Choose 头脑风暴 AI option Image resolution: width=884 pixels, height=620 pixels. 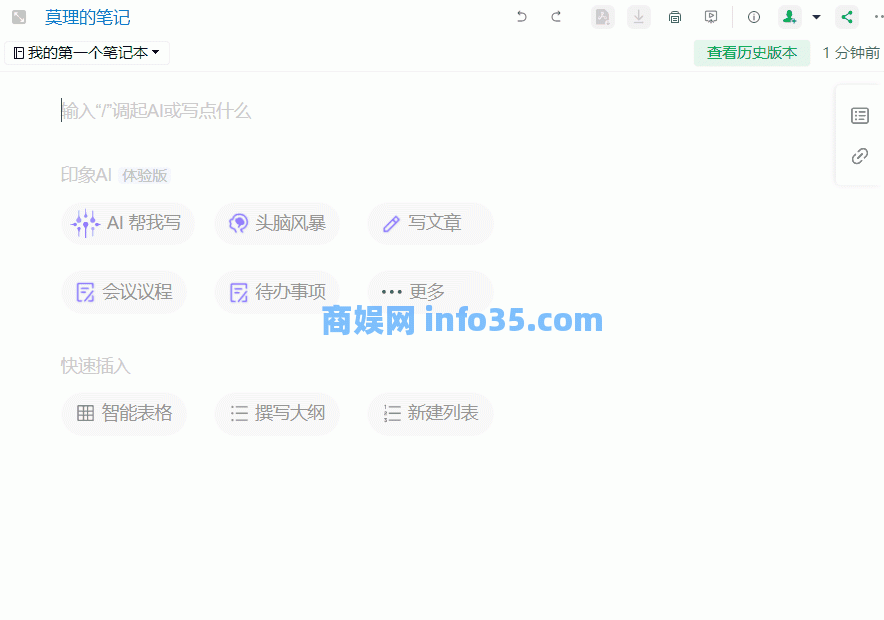coord(277,223)
